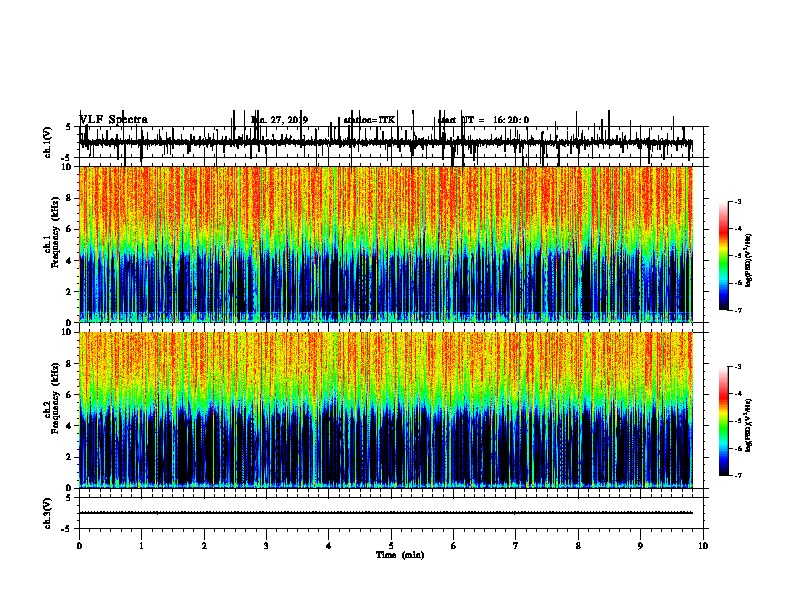Click the "station=ITK" label

tap(369, 120)
